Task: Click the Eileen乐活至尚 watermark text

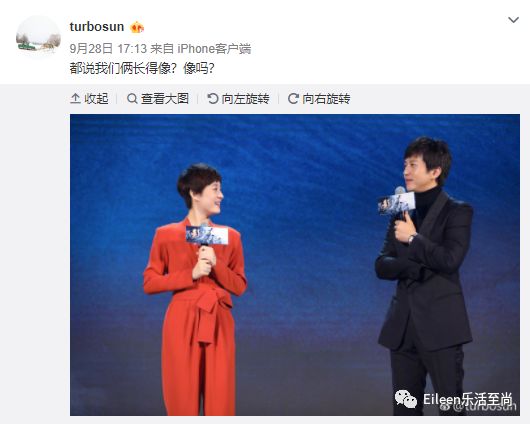Action: (x=468, y=399)
